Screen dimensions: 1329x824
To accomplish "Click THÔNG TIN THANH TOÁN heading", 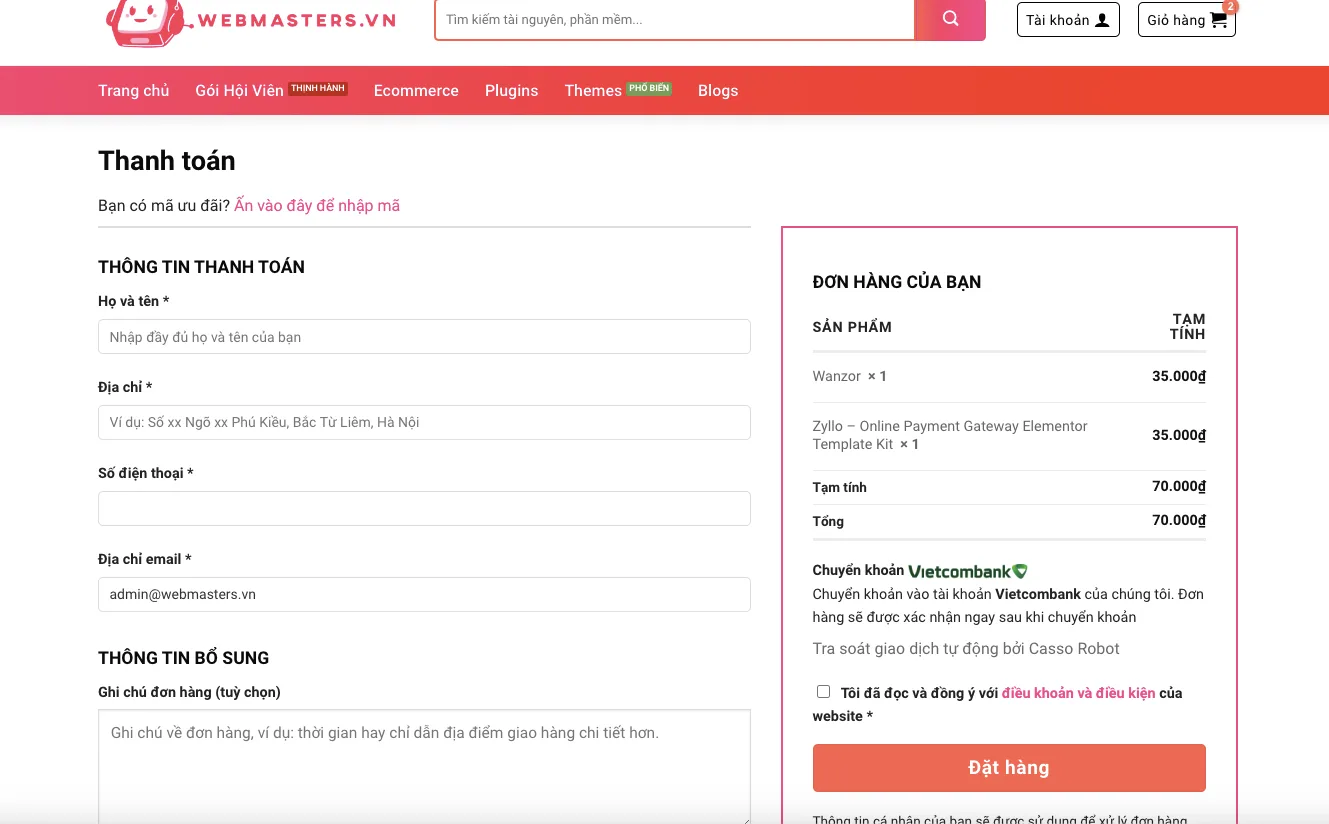I will 201,267.
